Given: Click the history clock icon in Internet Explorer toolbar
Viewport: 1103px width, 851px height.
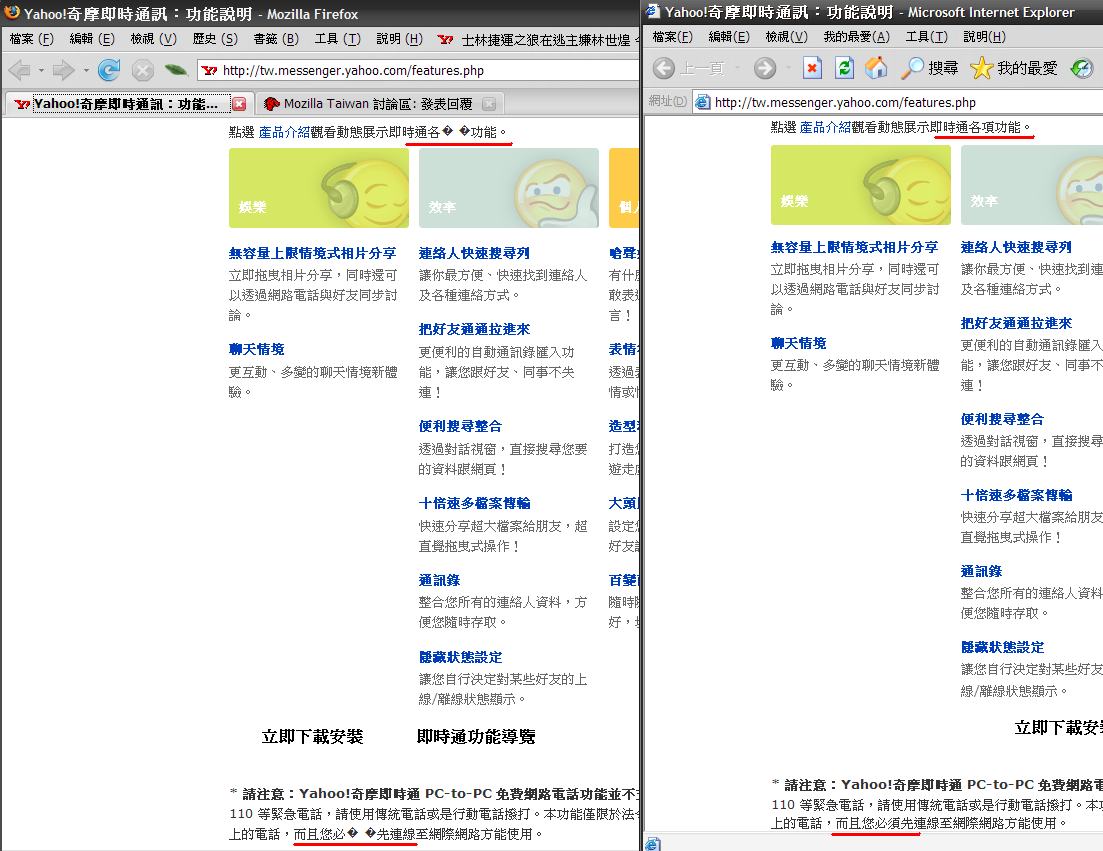Looking at the screenshot, I should (x=1082, y=68).
